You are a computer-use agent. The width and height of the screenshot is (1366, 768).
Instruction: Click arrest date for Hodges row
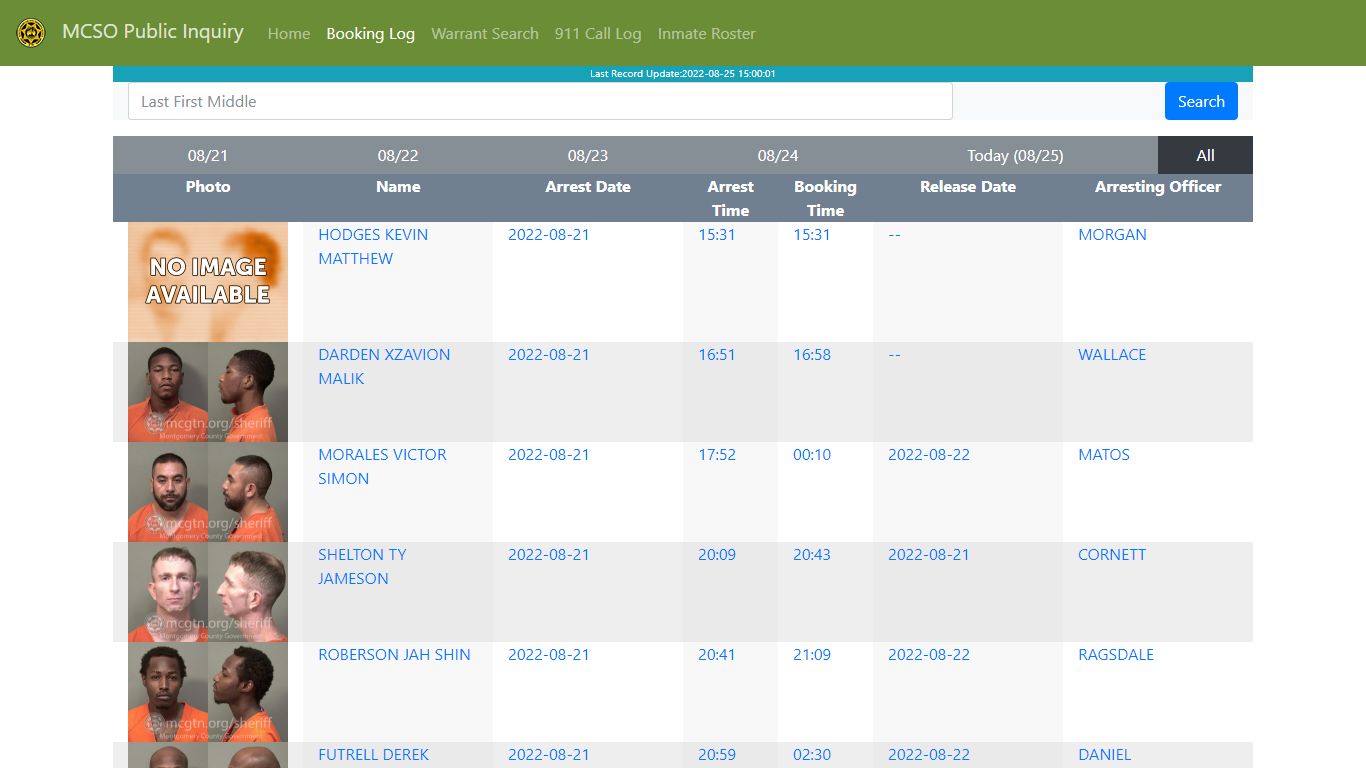549,234
